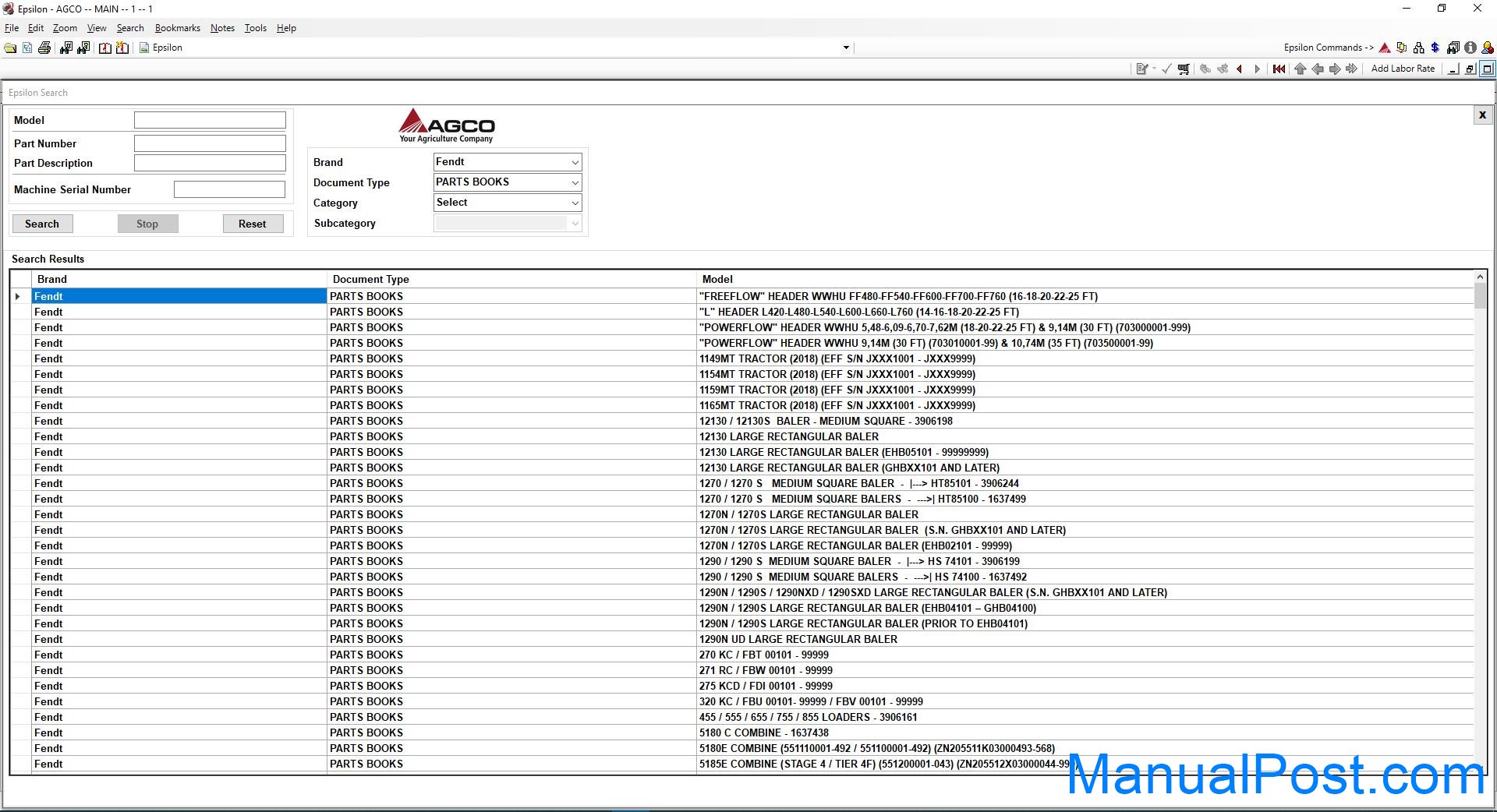Open the notepad icon's small dropdown arrow
This screenshot has width=1497, height=812.
pos(1154,69)
